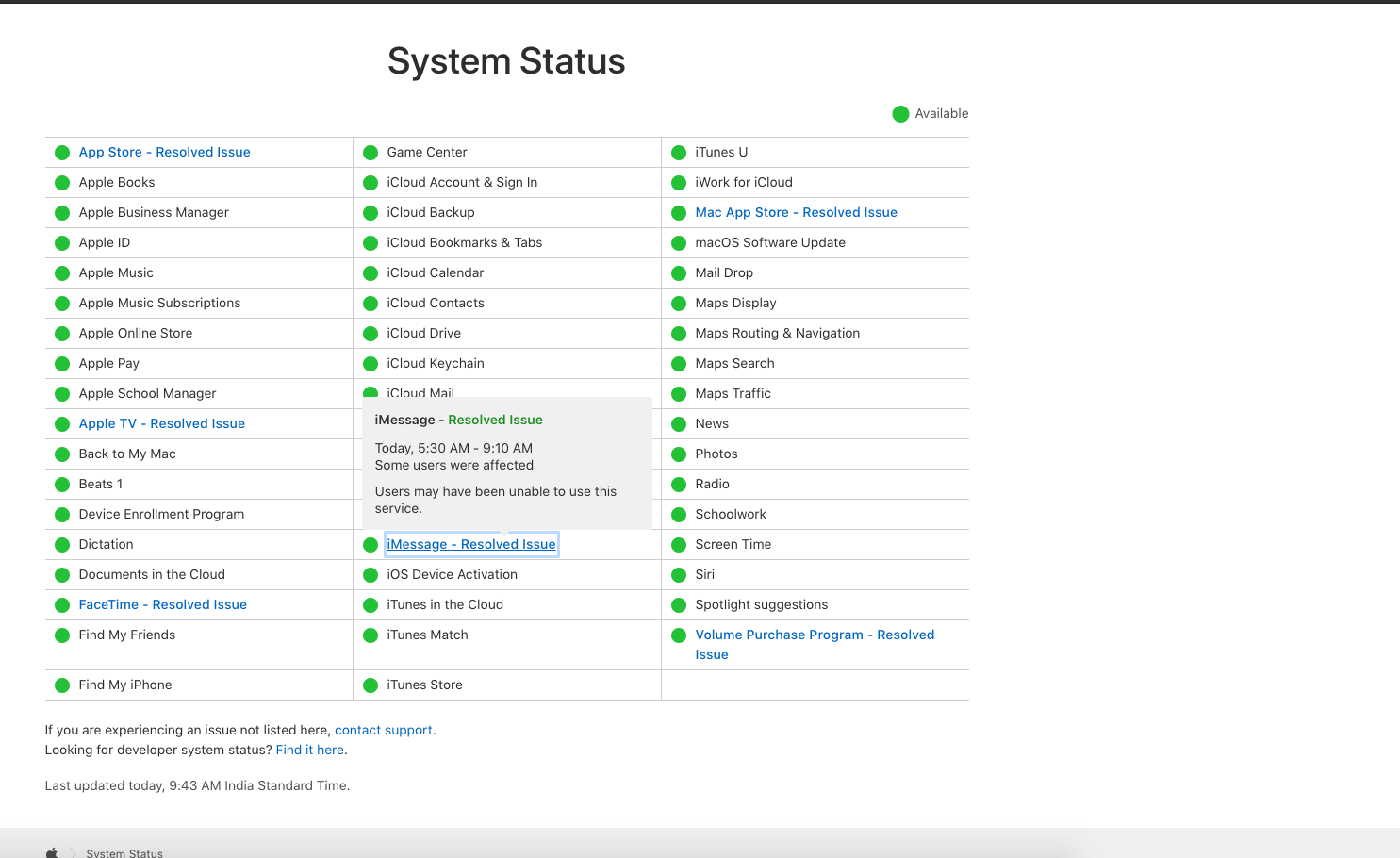The image size is (1400, 858).
Task: Click the green dot next to iTunes Match
Action: point(371,635)
